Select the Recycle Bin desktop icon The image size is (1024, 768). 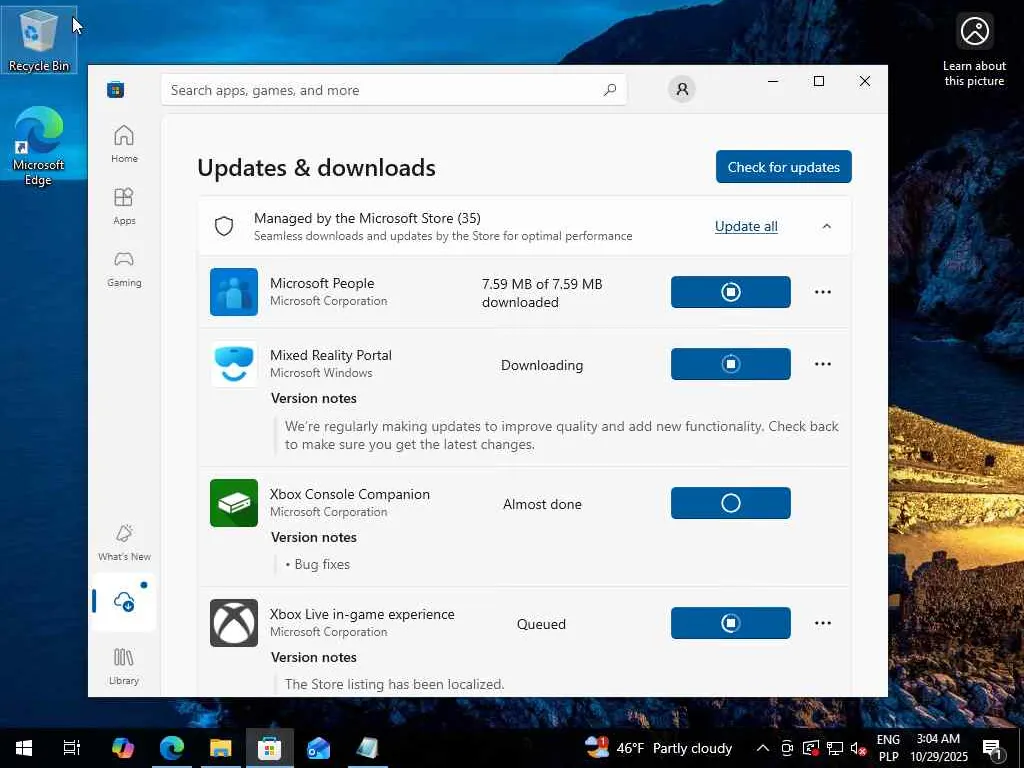(39, 39)
